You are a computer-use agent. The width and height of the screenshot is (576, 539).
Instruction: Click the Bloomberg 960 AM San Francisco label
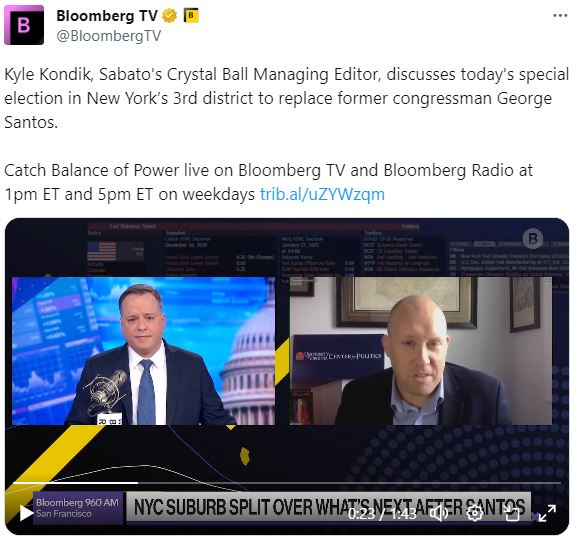point(78,508)
